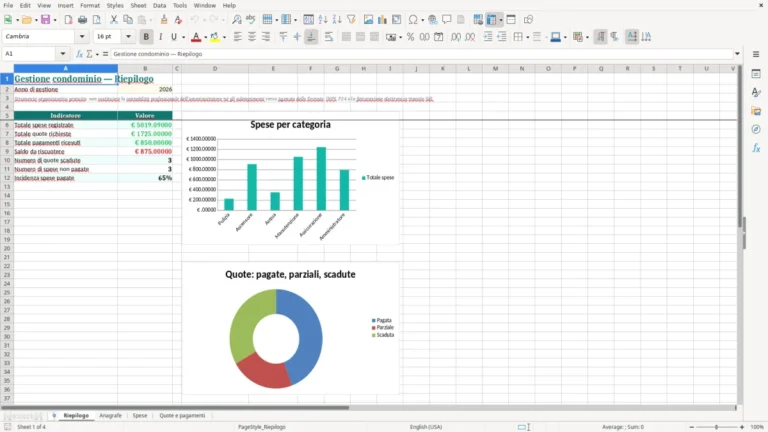Insert a chart with the chart icon
768x432 pixels.
click(383, 20)
